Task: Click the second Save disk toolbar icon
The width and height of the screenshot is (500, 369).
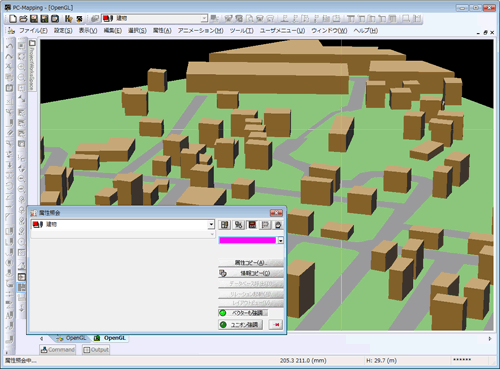Action: [x=44, y=19]
